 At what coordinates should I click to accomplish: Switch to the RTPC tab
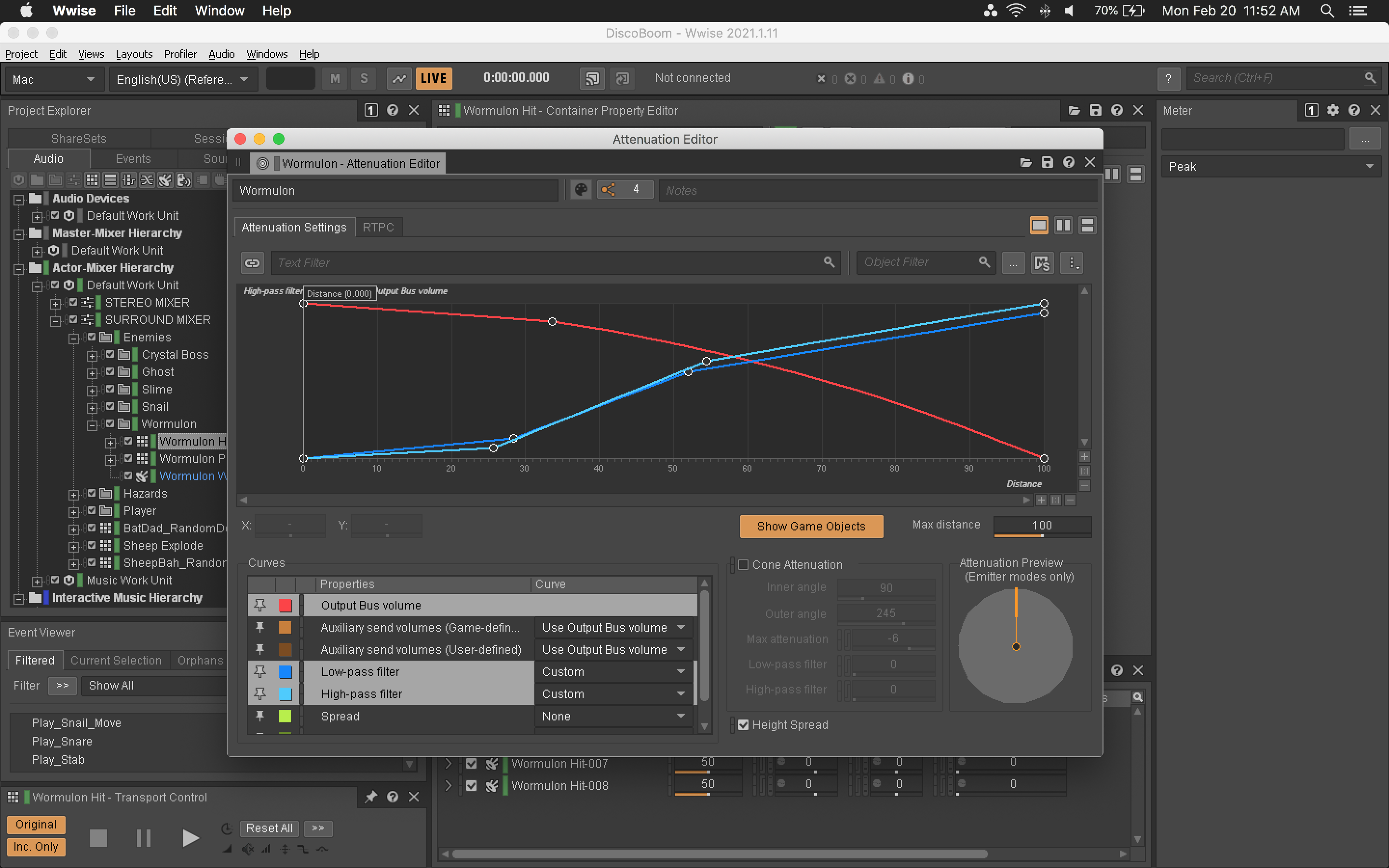[378, 227]
